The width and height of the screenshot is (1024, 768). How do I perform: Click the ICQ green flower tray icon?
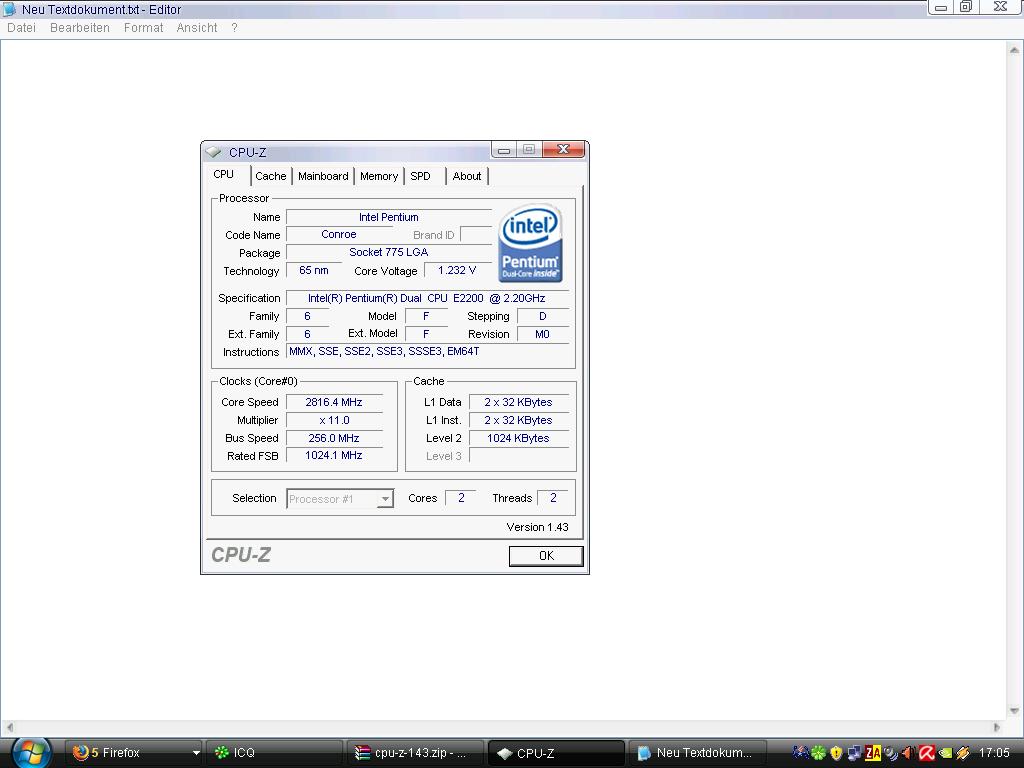click(818, 752)
